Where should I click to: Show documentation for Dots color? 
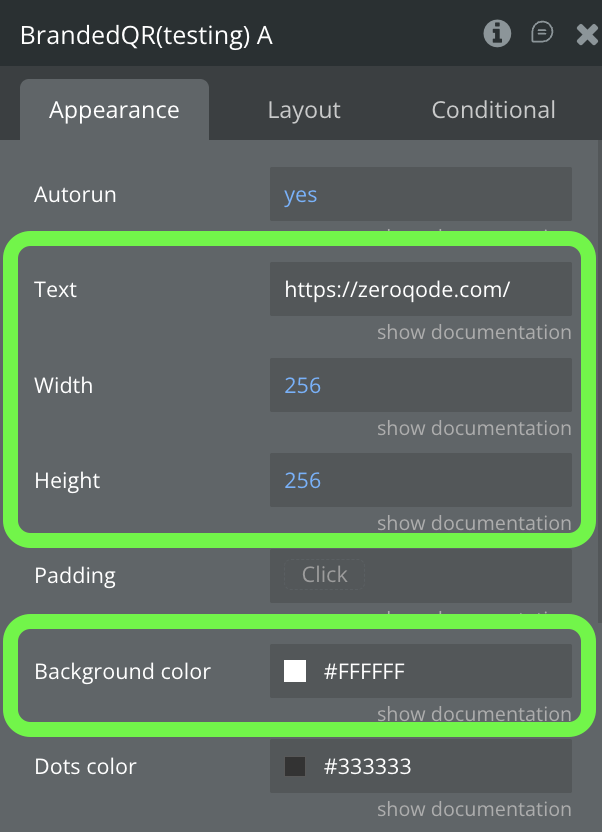pos(474,809)
